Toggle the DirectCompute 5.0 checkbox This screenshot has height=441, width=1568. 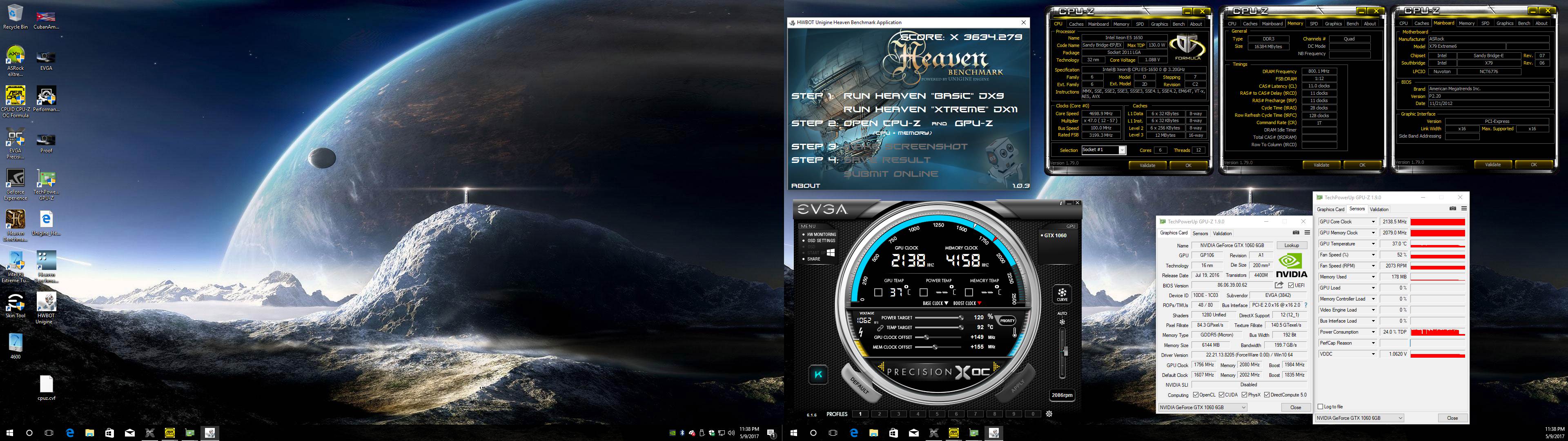point(1267,395)
